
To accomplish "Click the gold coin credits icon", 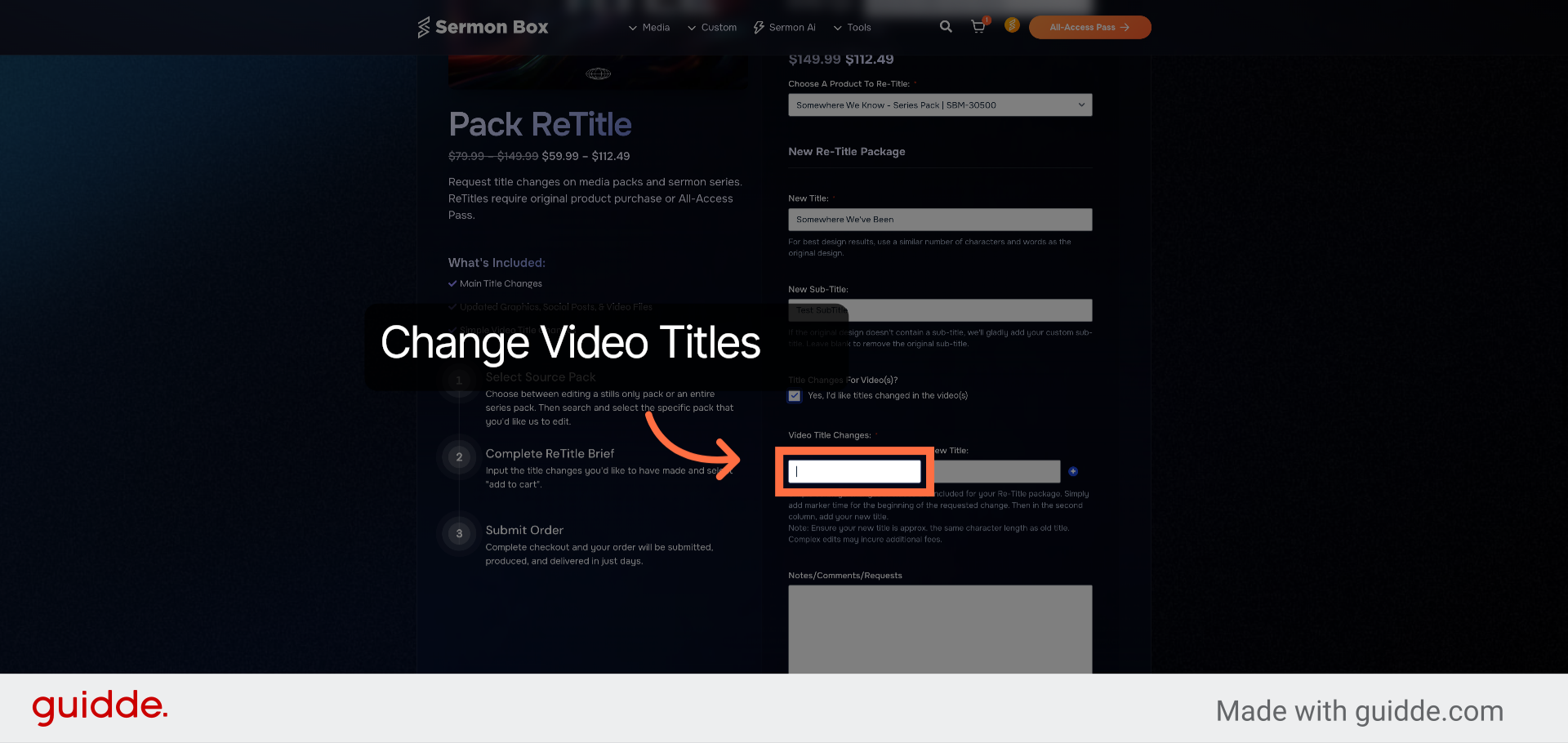I will [1011, 26].
